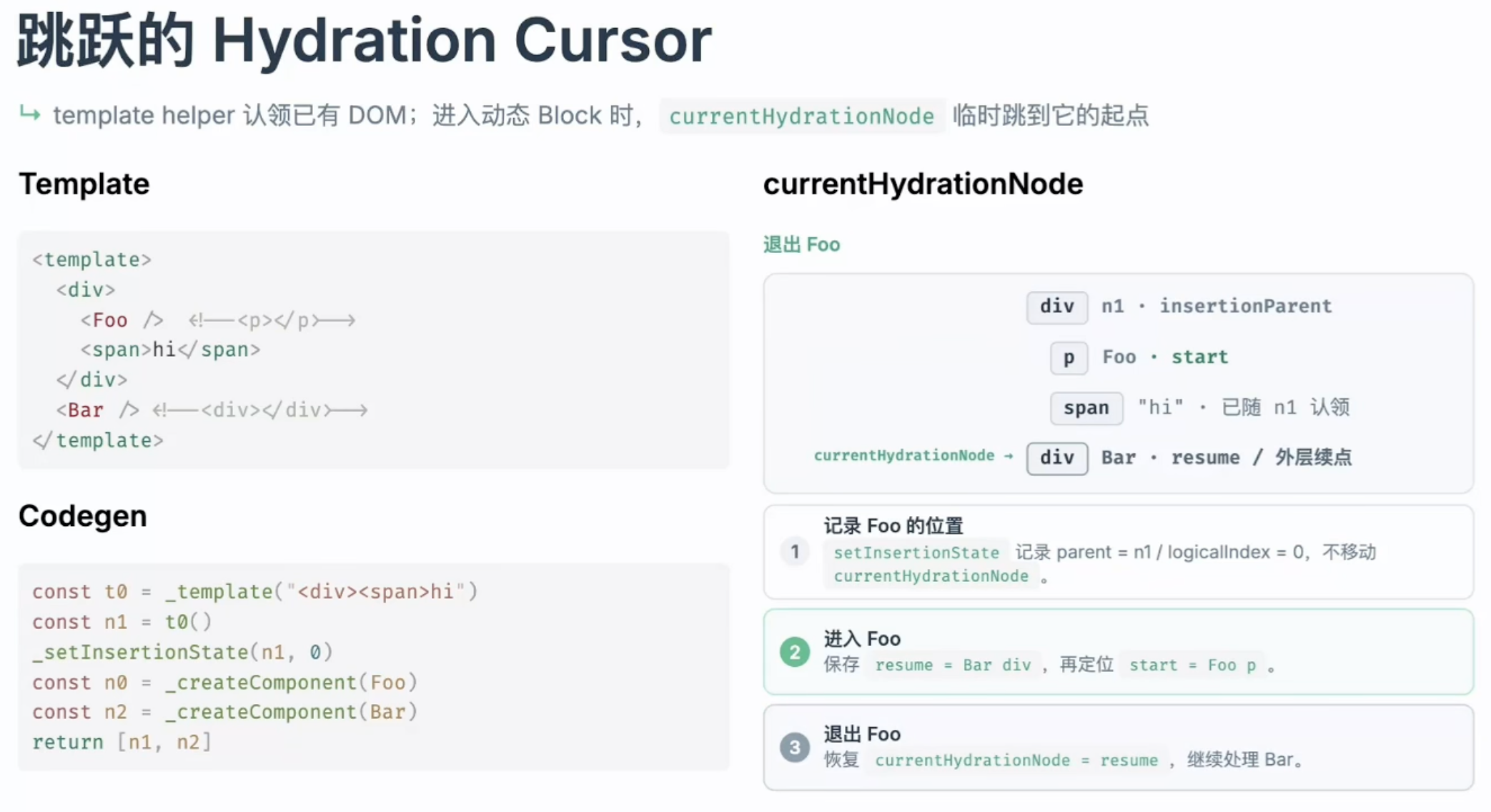Click the slide title "跳跃的 Hydration Cursor"

click(364, 40)
